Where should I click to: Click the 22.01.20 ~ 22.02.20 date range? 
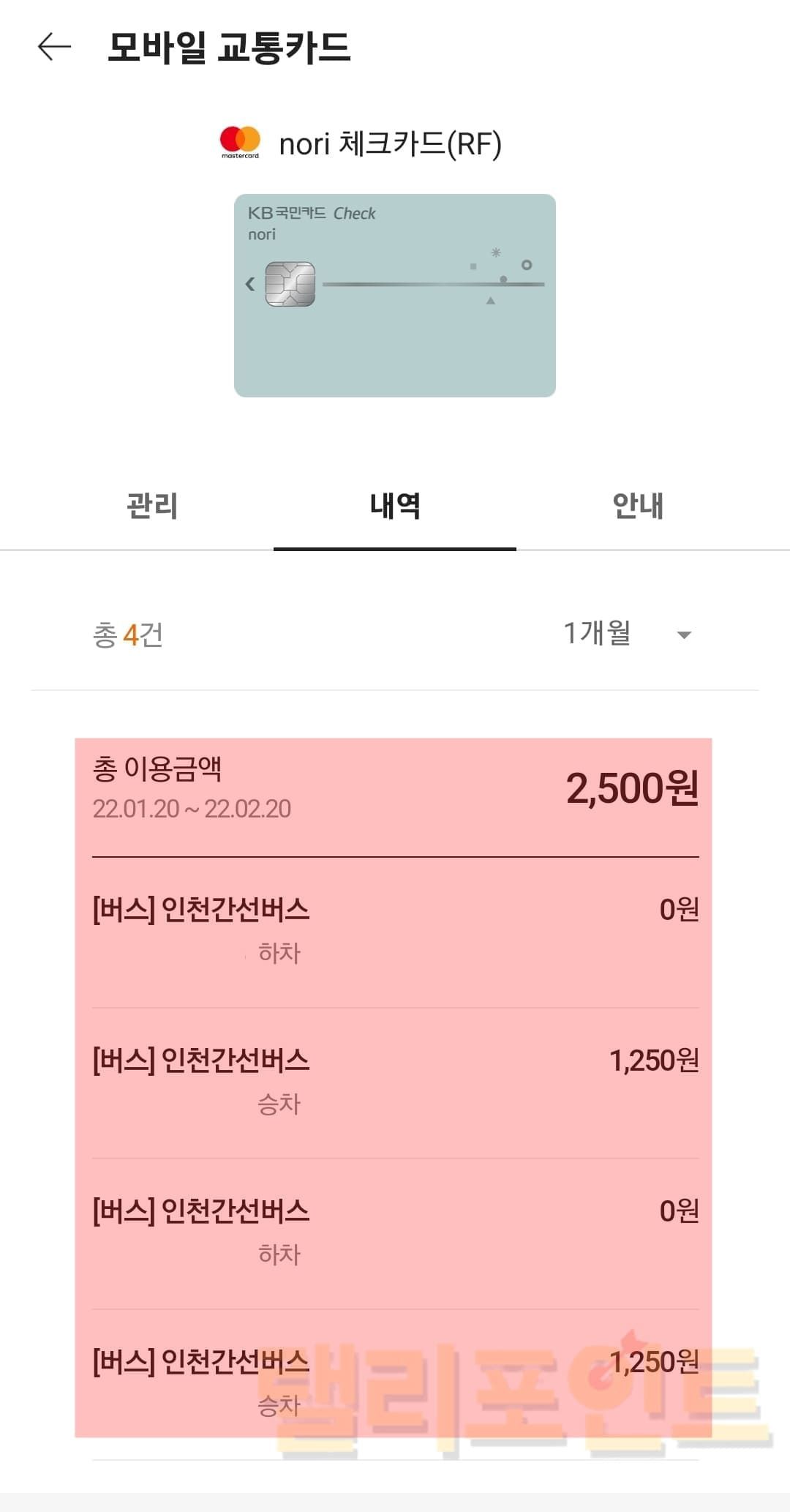click(x=192, y=809)
